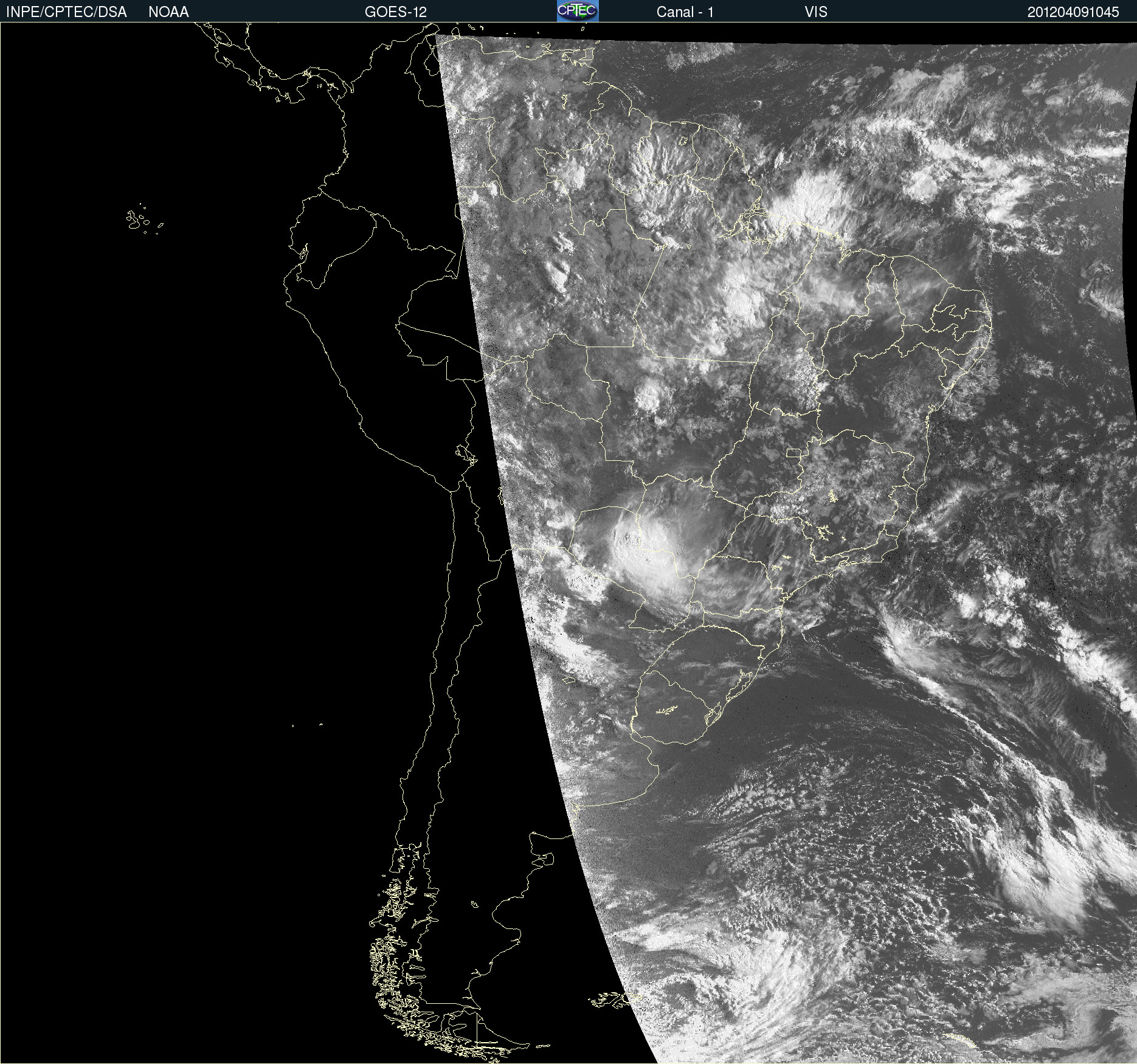Viewport: 1137px width, 1064px height.
Task: Click the Canal - 1 header text
Action: tap(685, 12)
